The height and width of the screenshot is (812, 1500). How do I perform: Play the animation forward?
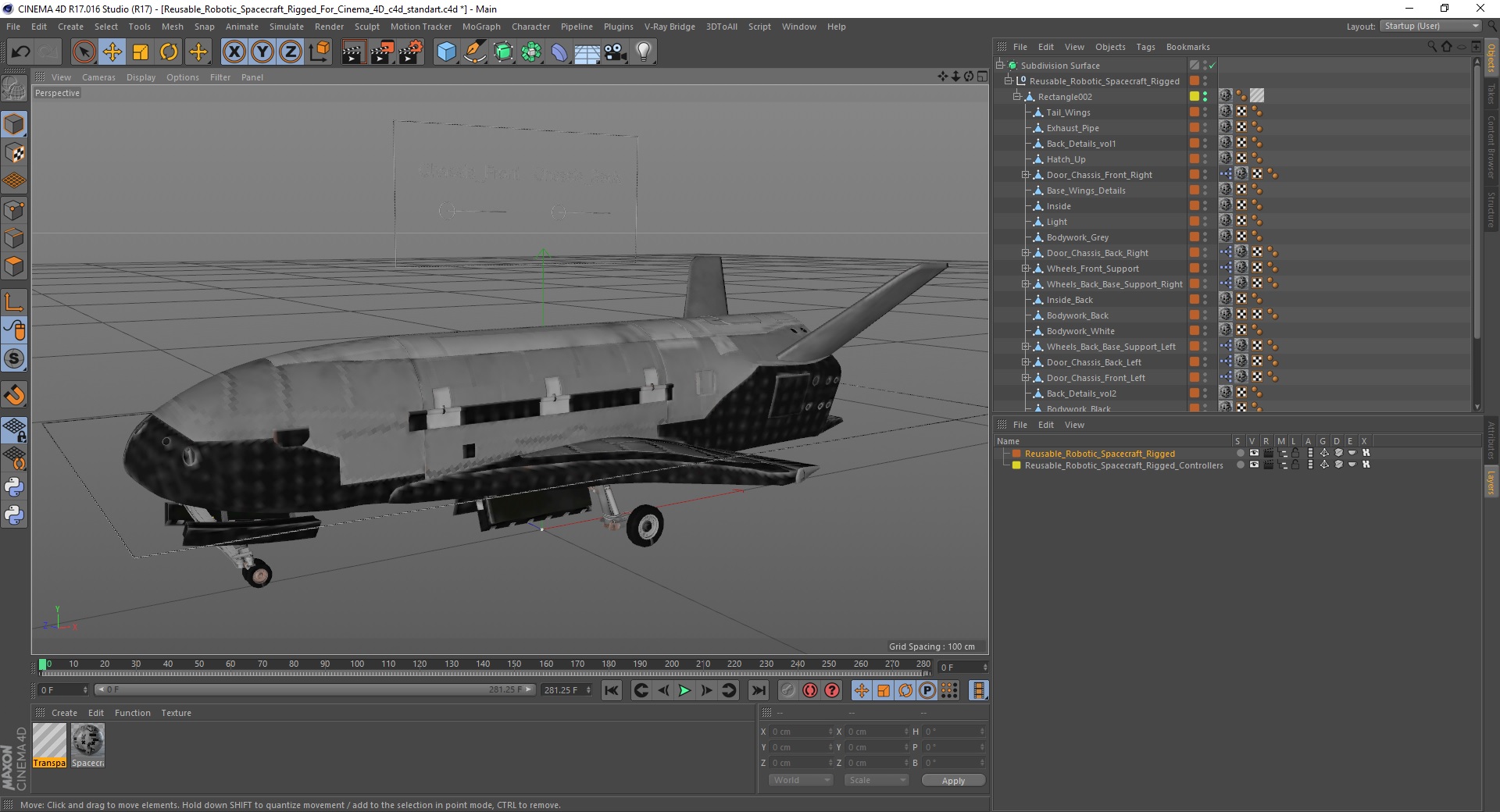684,690
